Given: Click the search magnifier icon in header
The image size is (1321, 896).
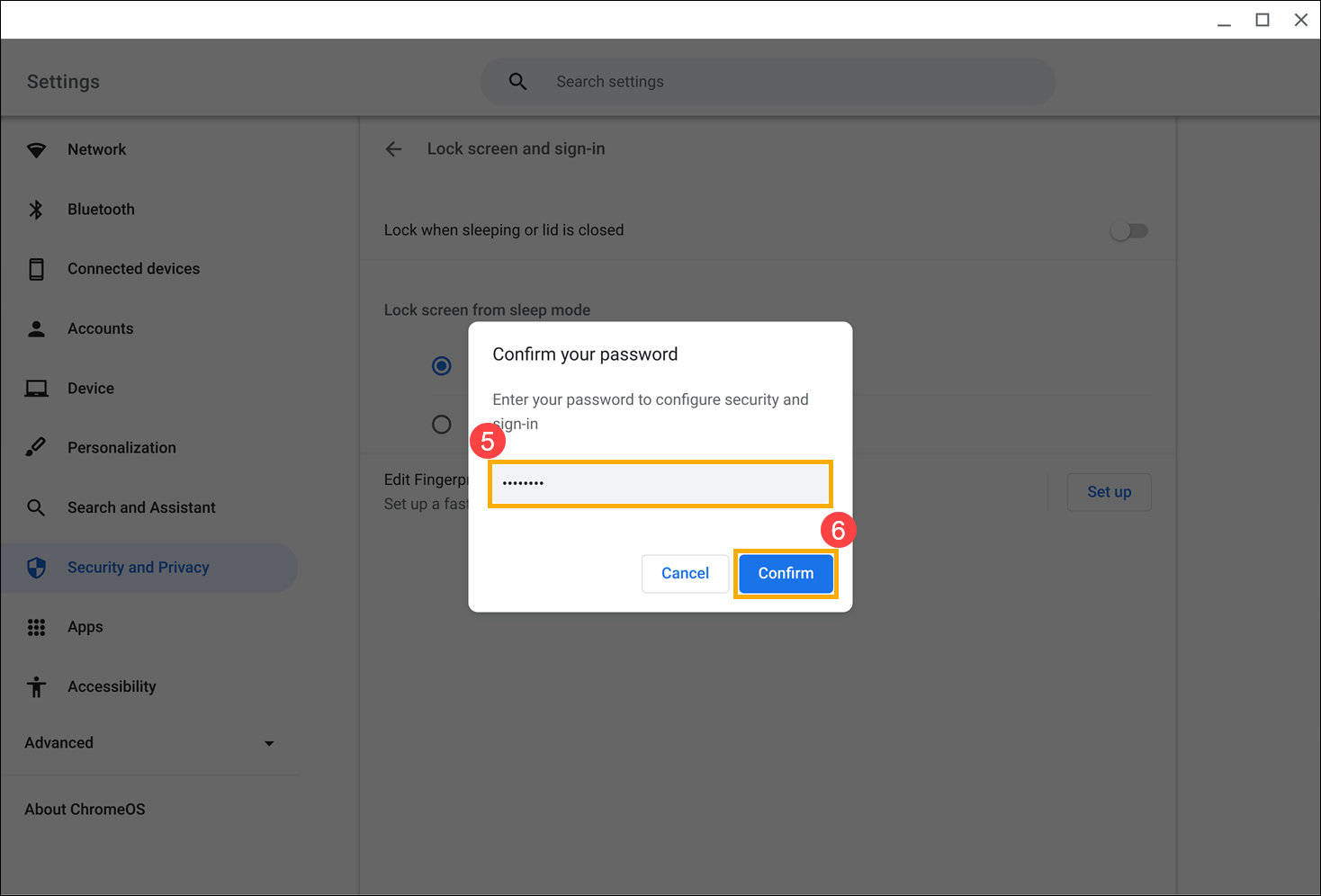Looking at the screenshot, I should (x=517, y=82).
